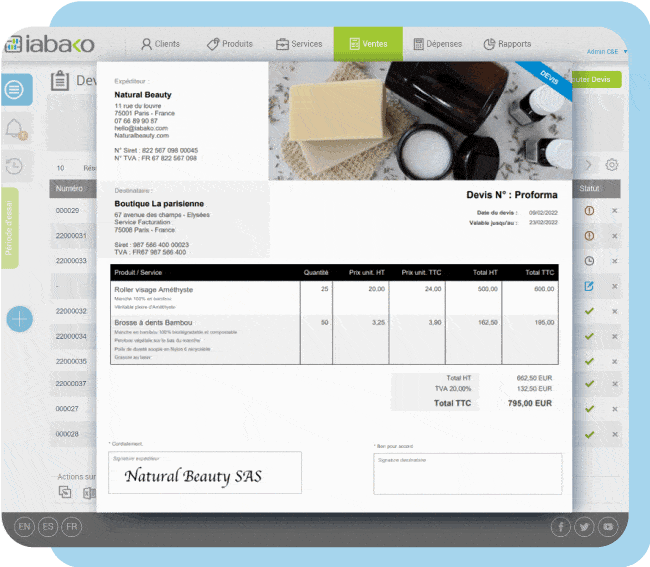650x567 pixels.
Task: Click the green check status for 000027
Action: tap(589, 409)
